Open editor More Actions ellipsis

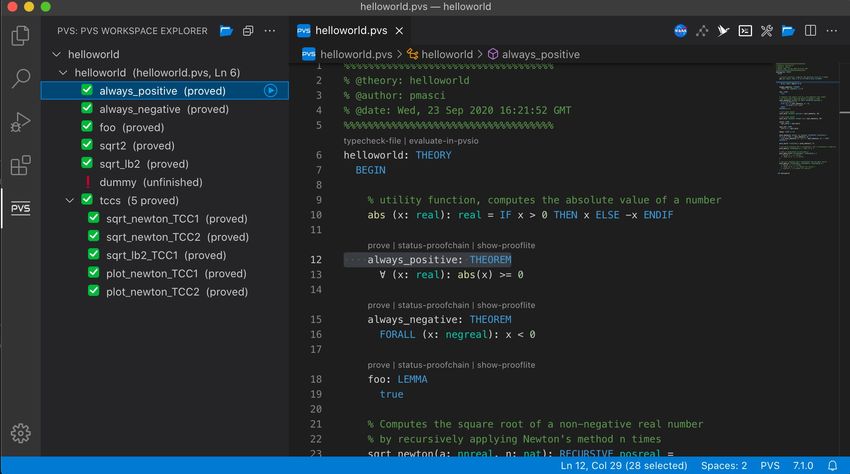(832, 31)
